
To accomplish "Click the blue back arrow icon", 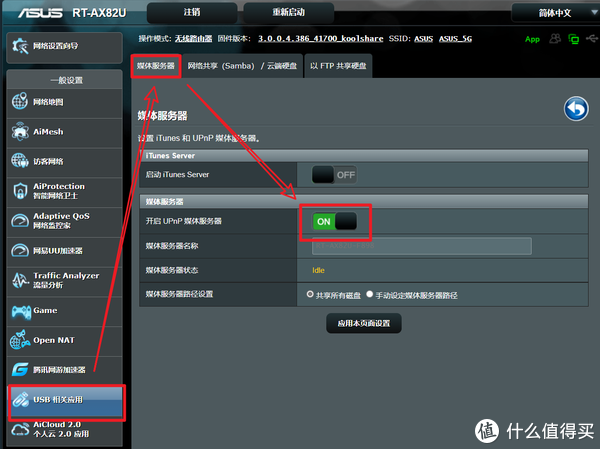I will click(576, 109).
